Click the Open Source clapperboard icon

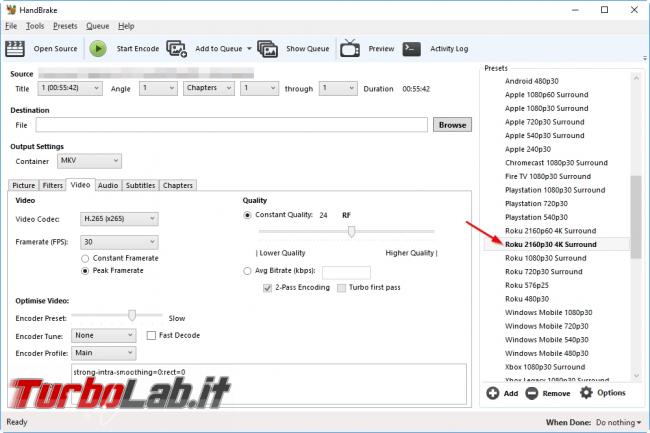click(x=15, y=49)
